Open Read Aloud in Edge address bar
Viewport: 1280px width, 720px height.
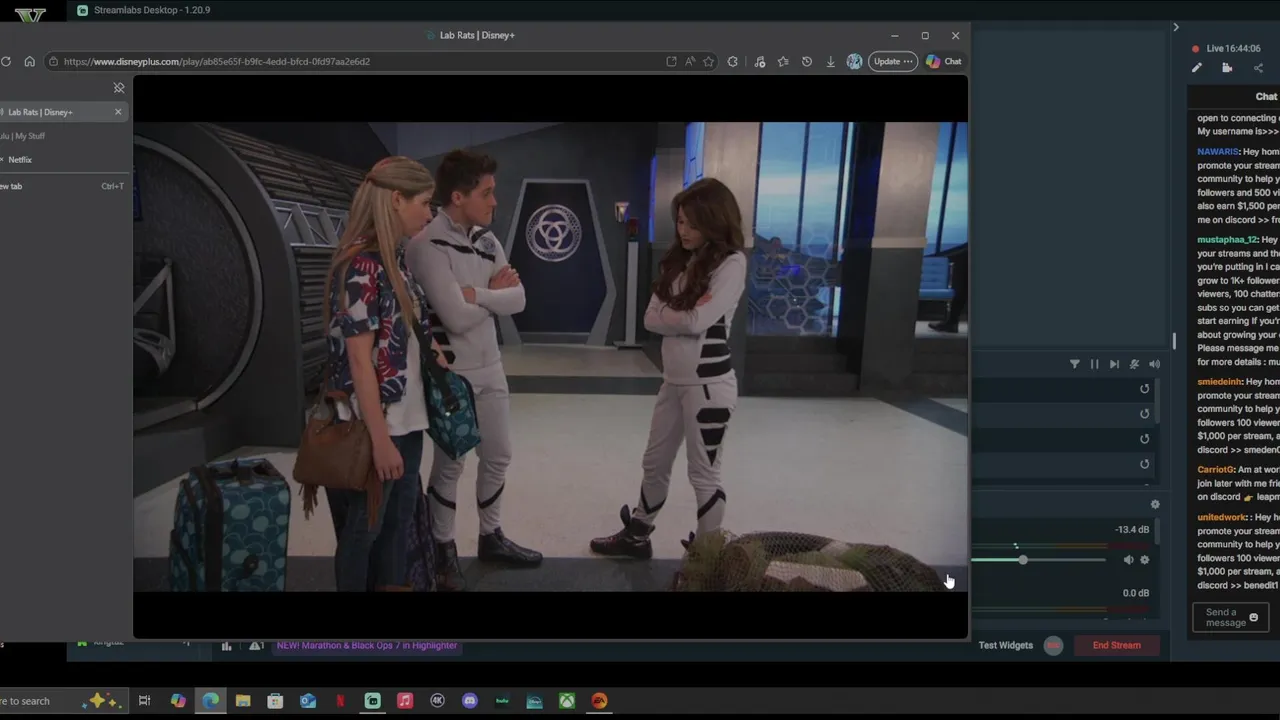pyautogui.click(x=690, y=61)
